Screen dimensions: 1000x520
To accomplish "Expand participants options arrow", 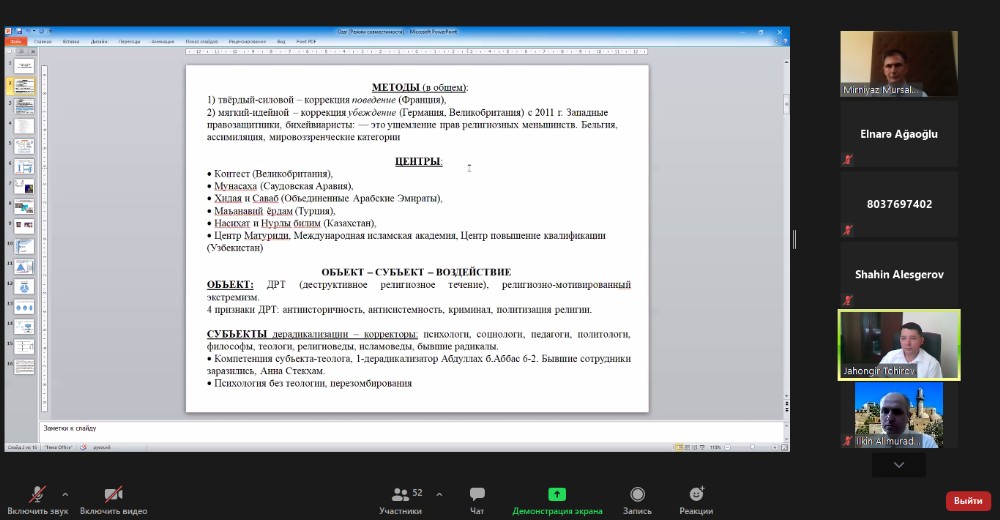I will point(439,494).
